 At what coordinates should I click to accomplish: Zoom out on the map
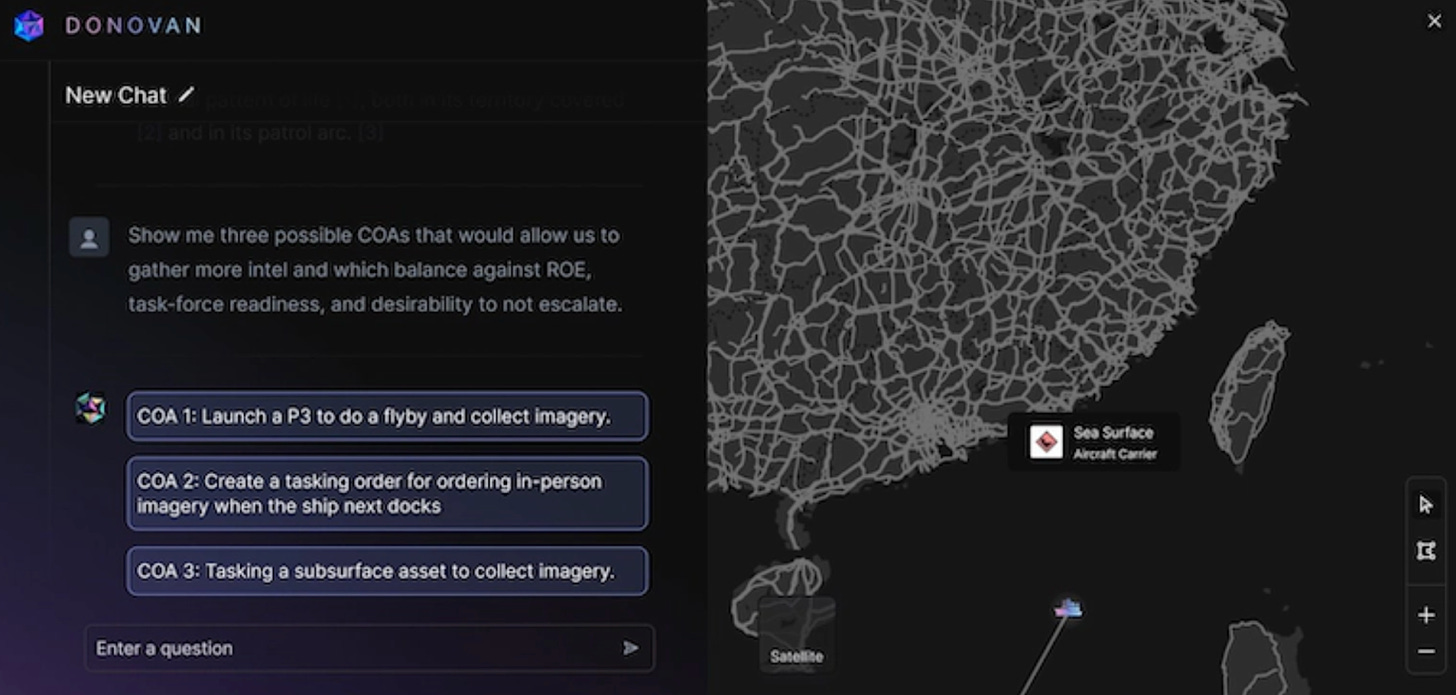tap(1426, 652)
